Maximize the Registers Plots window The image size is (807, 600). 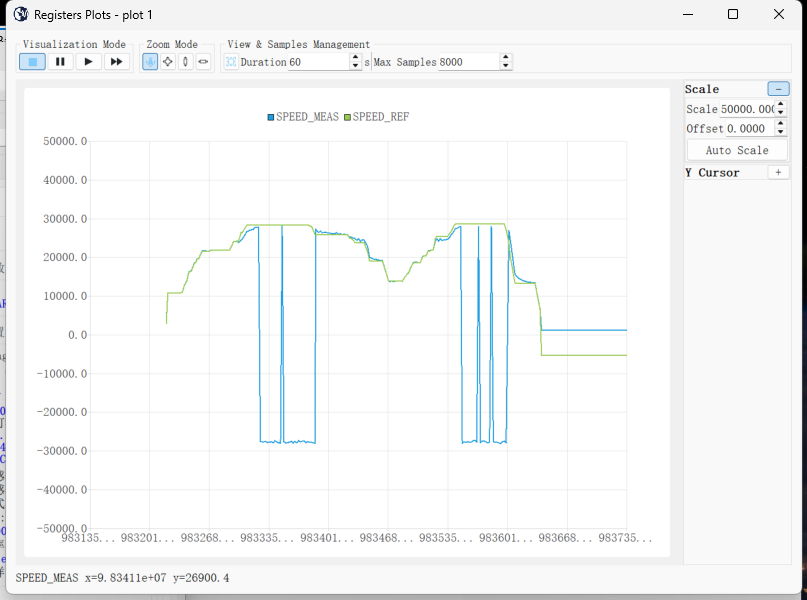[733, 14]
